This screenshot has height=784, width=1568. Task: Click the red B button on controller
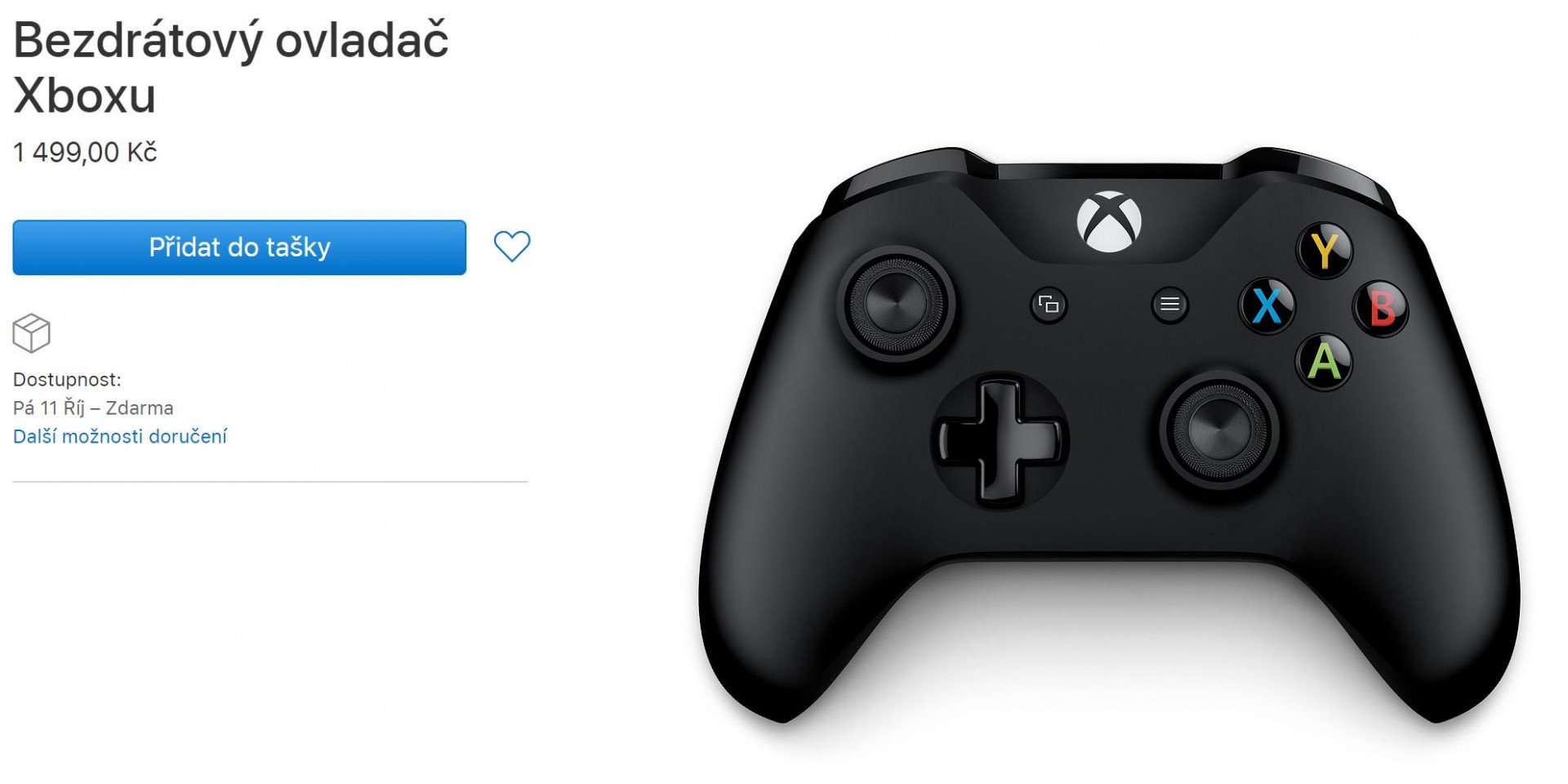(1381, 308)
